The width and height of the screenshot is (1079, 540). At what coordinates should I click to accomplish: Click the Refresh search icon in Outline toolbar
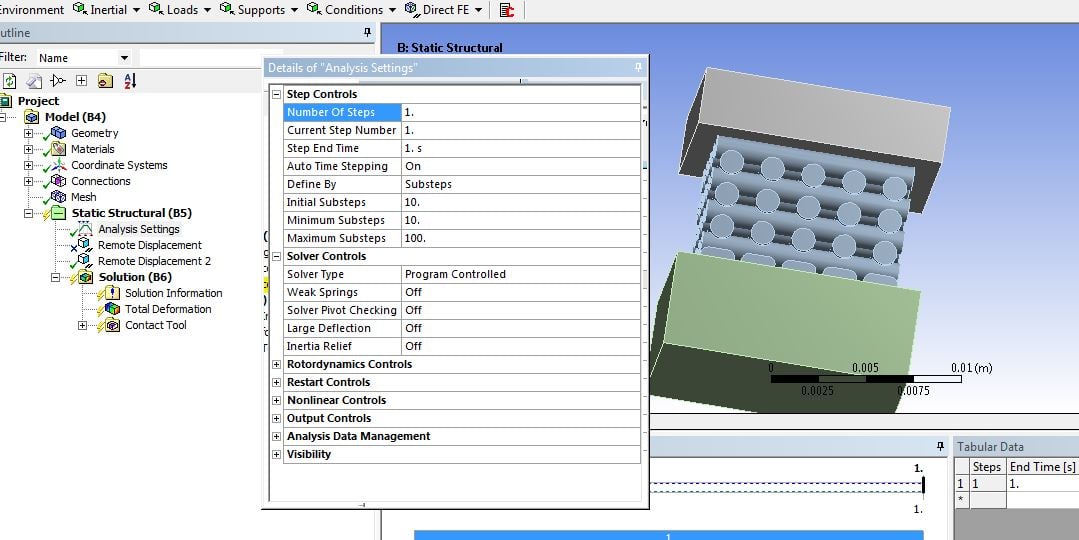[x=10, y=81]
